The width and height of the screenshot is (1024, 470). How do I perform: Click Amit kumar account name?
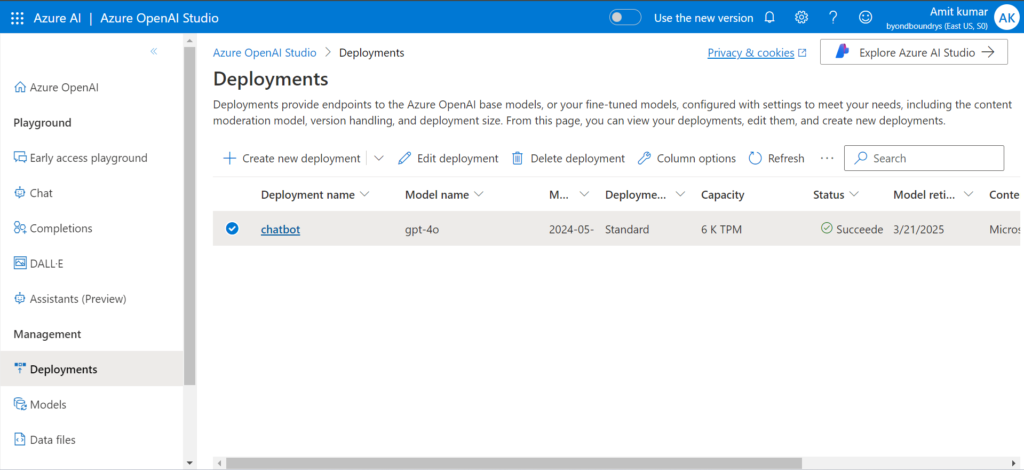tap(959, 12)
